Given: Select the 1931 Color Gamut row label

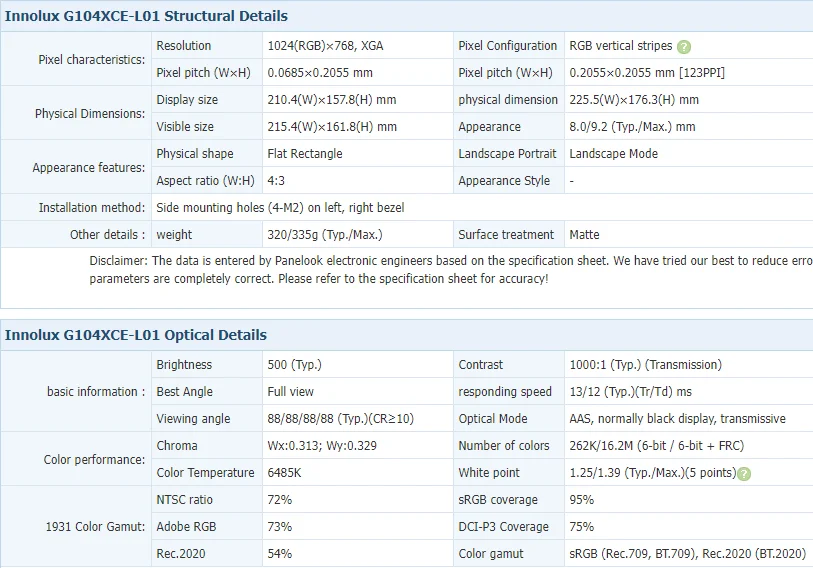Looking at the screenshot, I should pos(95,527).
